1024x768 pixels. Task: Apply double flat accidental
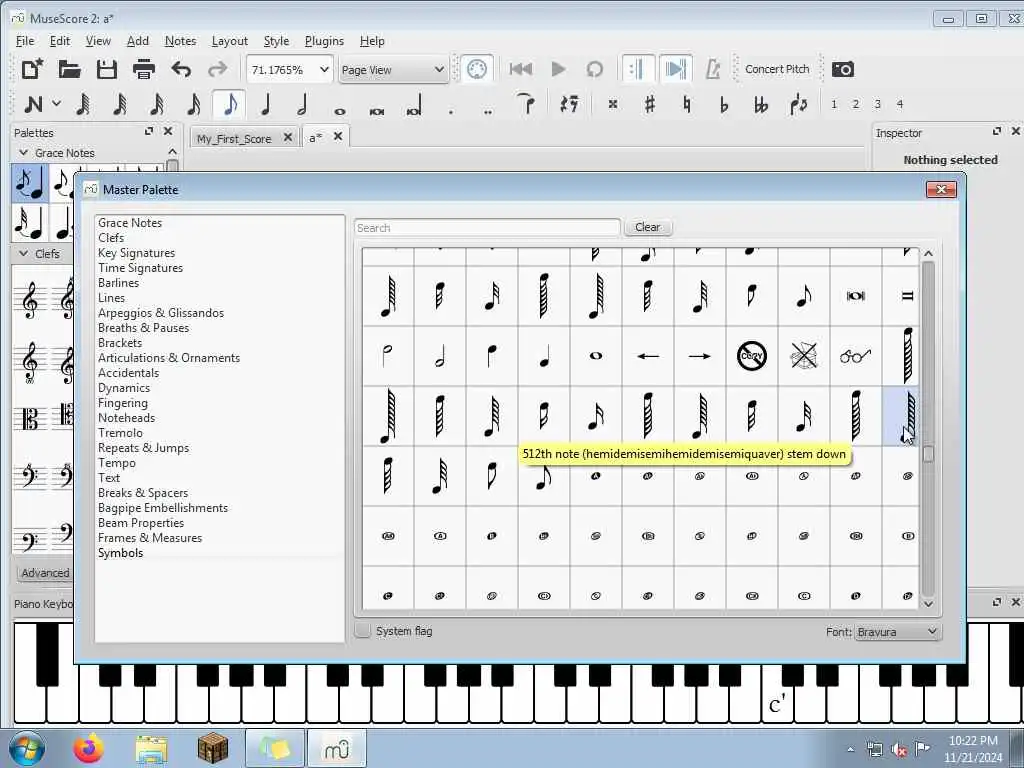[x=761, y=104]
